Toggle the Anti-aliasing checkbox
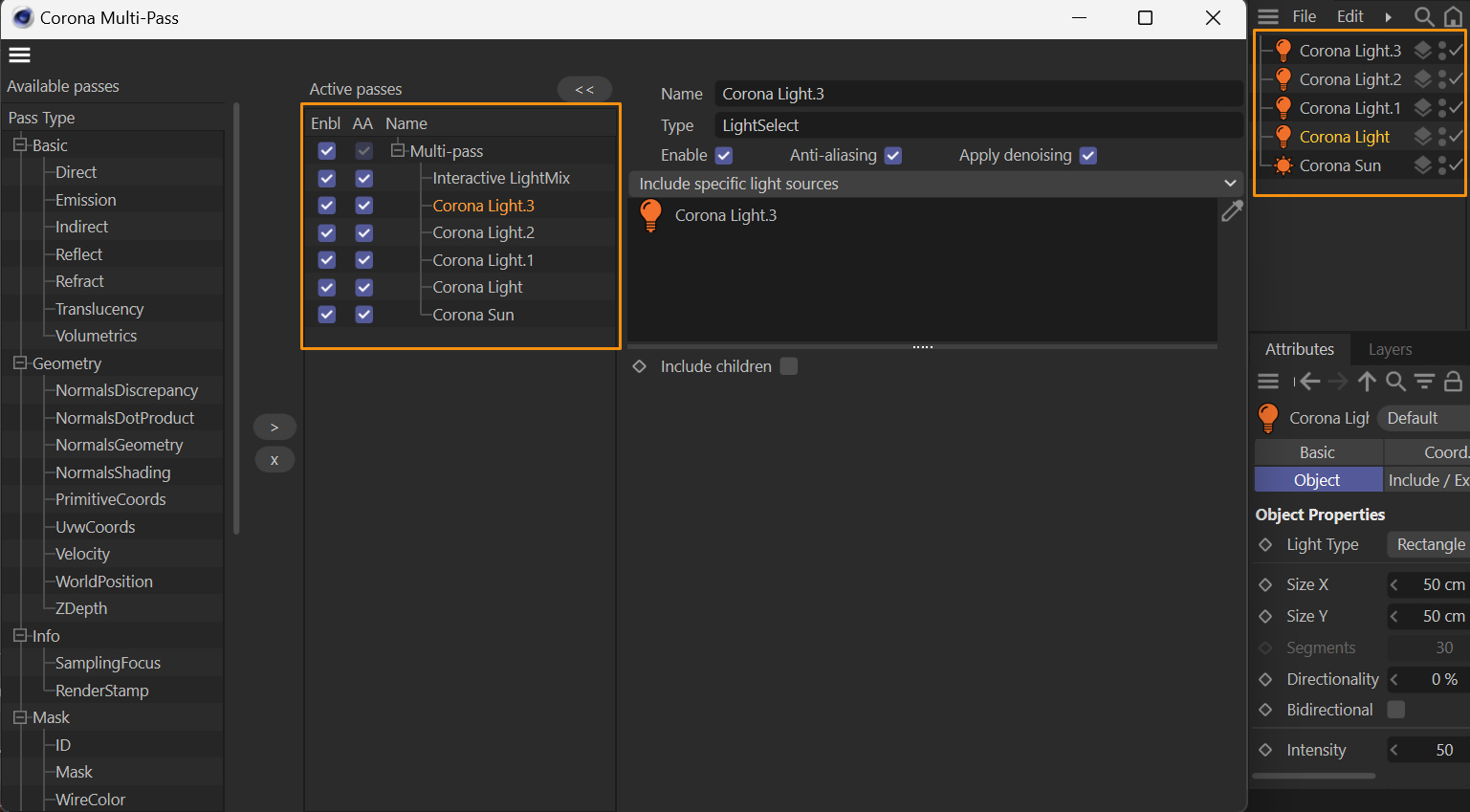Screen dimensions: 1470x812 pos(893,155)
